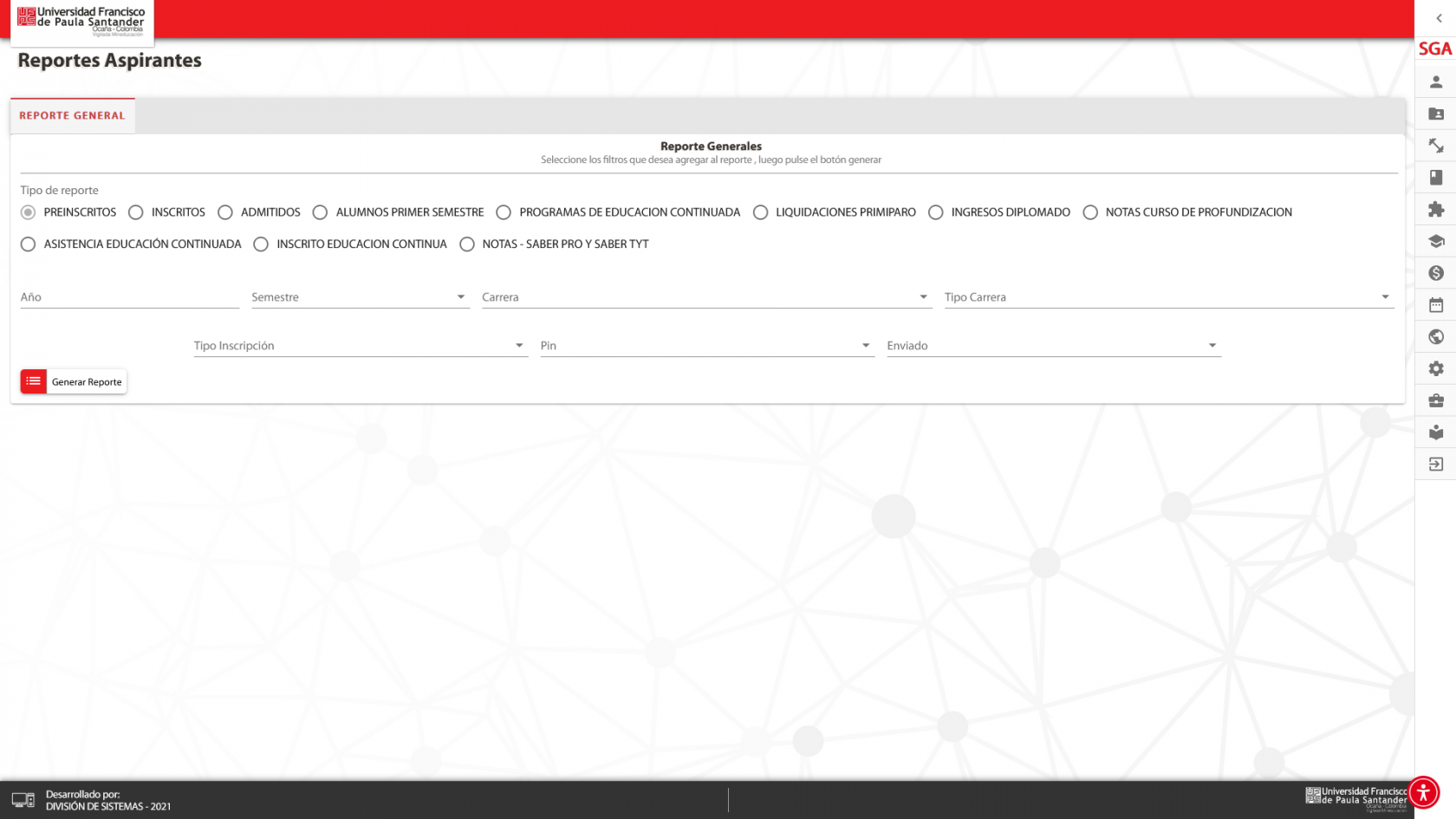Select the INSCRITOS report type
Screen dimensions: 1456x819
[136, 212]
